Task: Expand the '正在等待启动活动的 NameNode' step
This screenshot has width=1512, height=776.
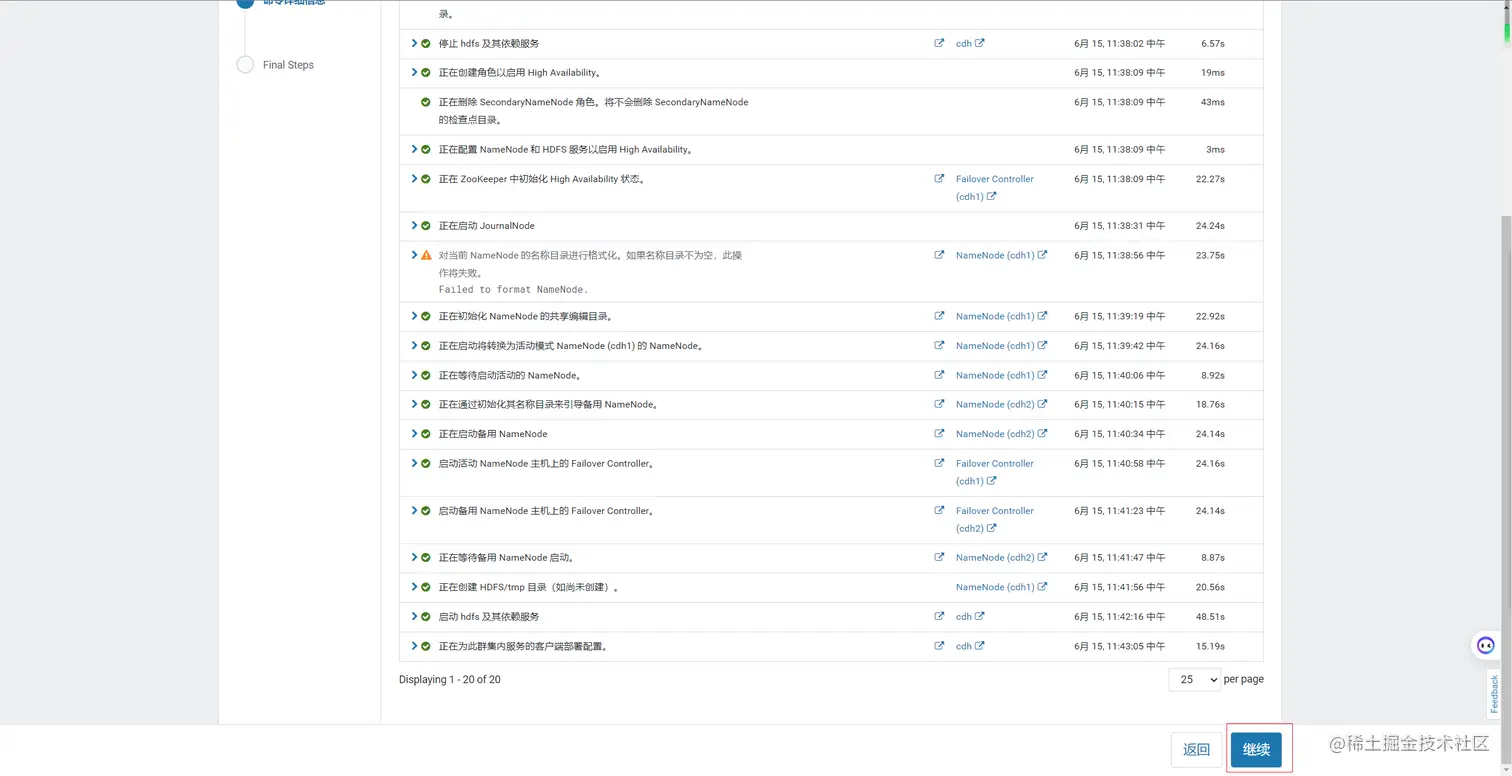Action: point(414,375)
